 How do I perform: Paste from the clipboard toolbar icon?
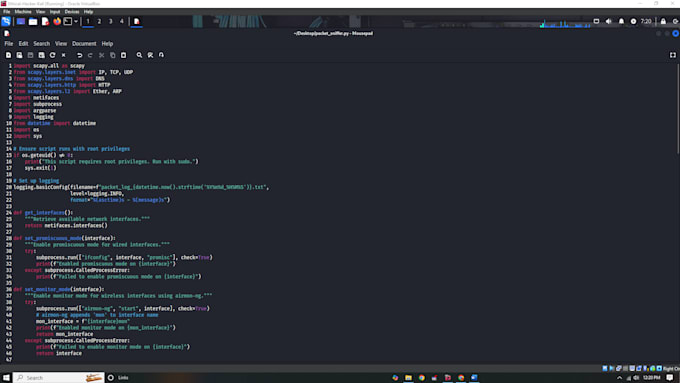point(124,55)
